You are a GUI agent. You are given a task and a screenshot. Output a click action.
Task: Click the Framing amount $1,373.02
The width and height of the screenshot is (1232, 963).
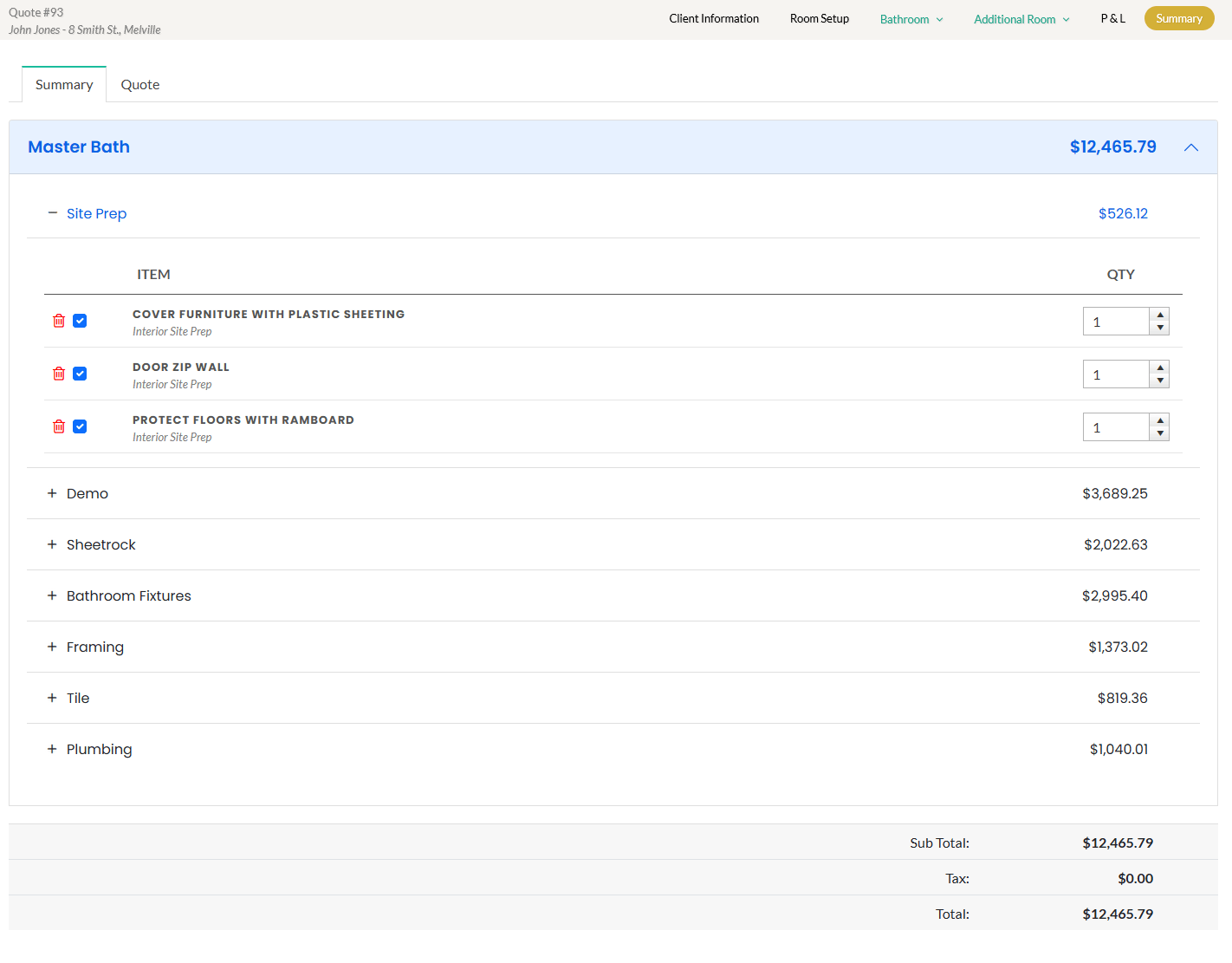1118,647
